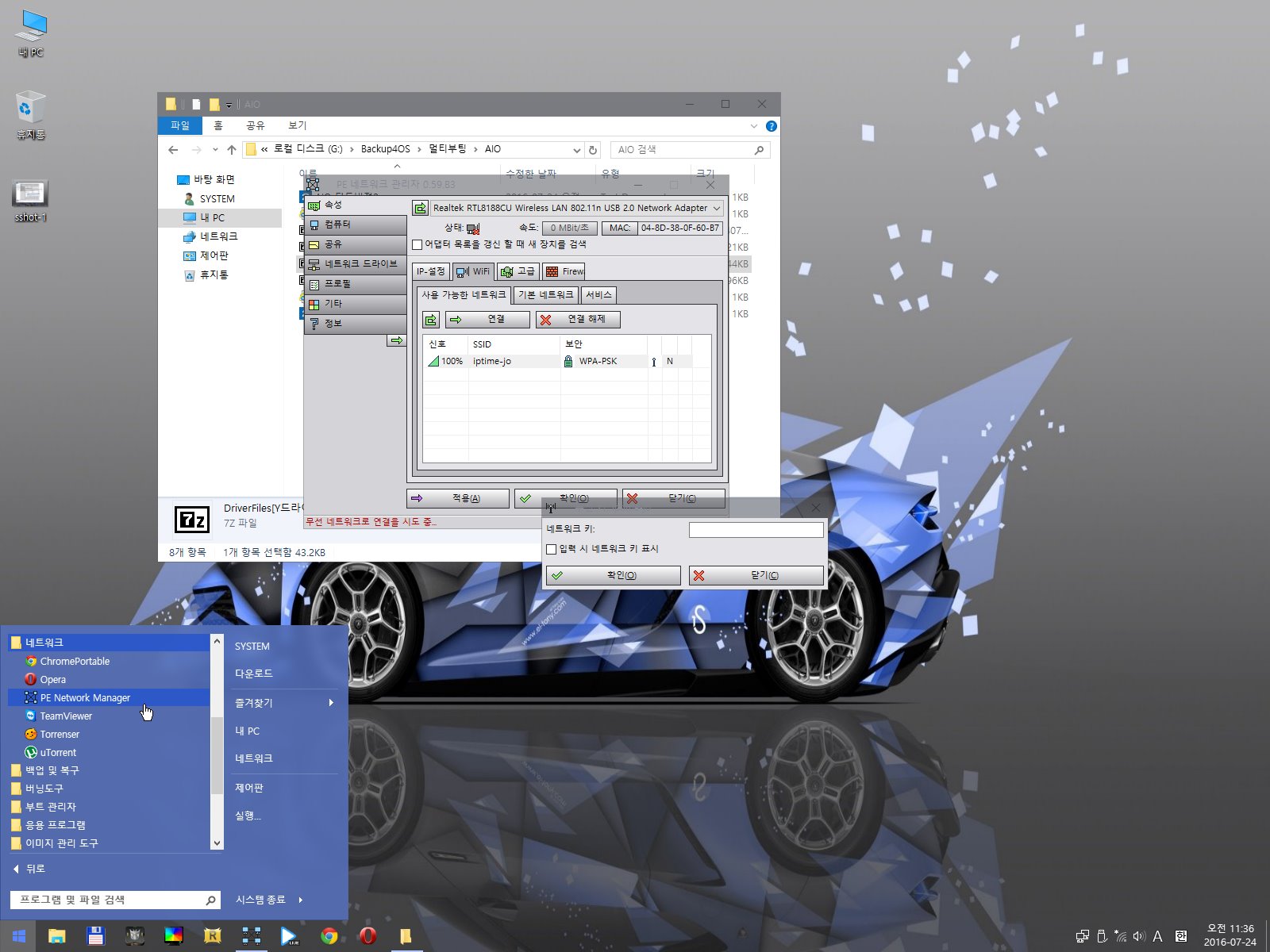Screen dimensions: 1270x952
Task: Select the iptime-jo SSID entry
Action: point(492,361)
